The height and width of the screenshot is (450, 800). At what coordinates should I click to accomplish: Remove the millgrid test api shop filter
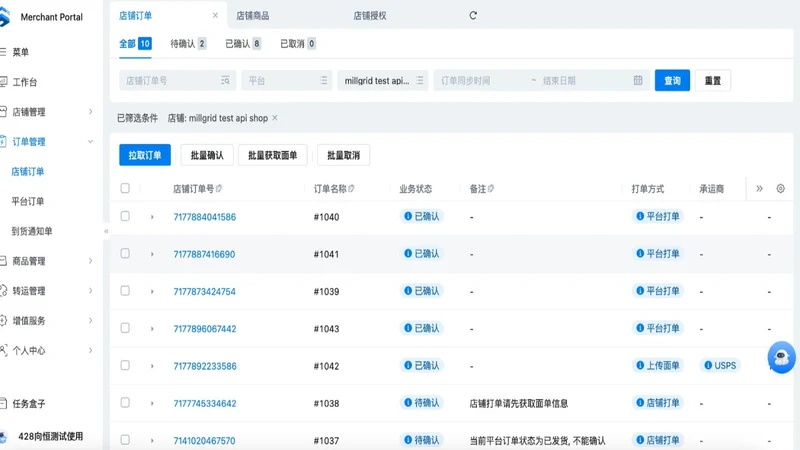tap(274, 118)
